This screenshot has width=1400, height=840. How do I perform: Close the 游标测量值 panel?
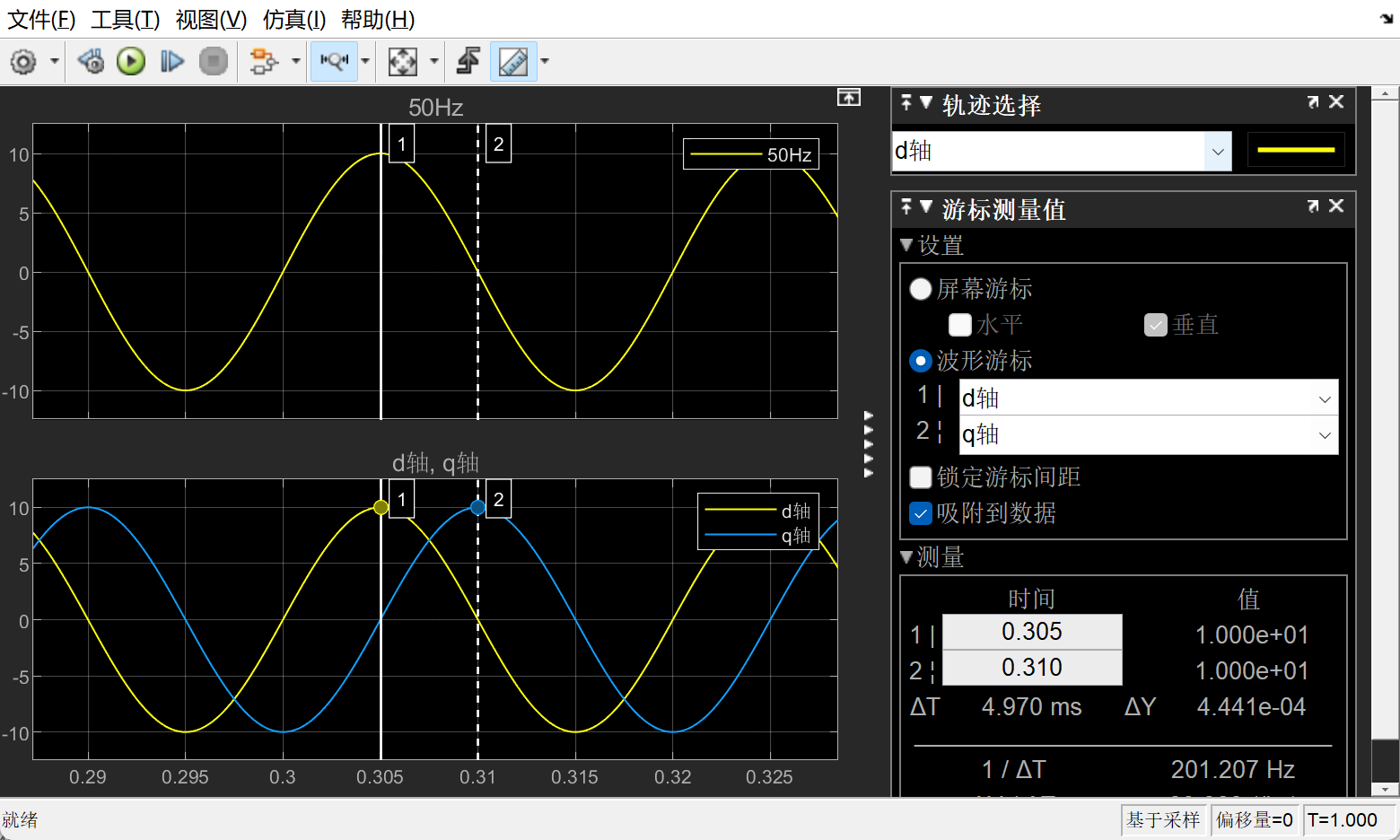tap(1336, 206)
